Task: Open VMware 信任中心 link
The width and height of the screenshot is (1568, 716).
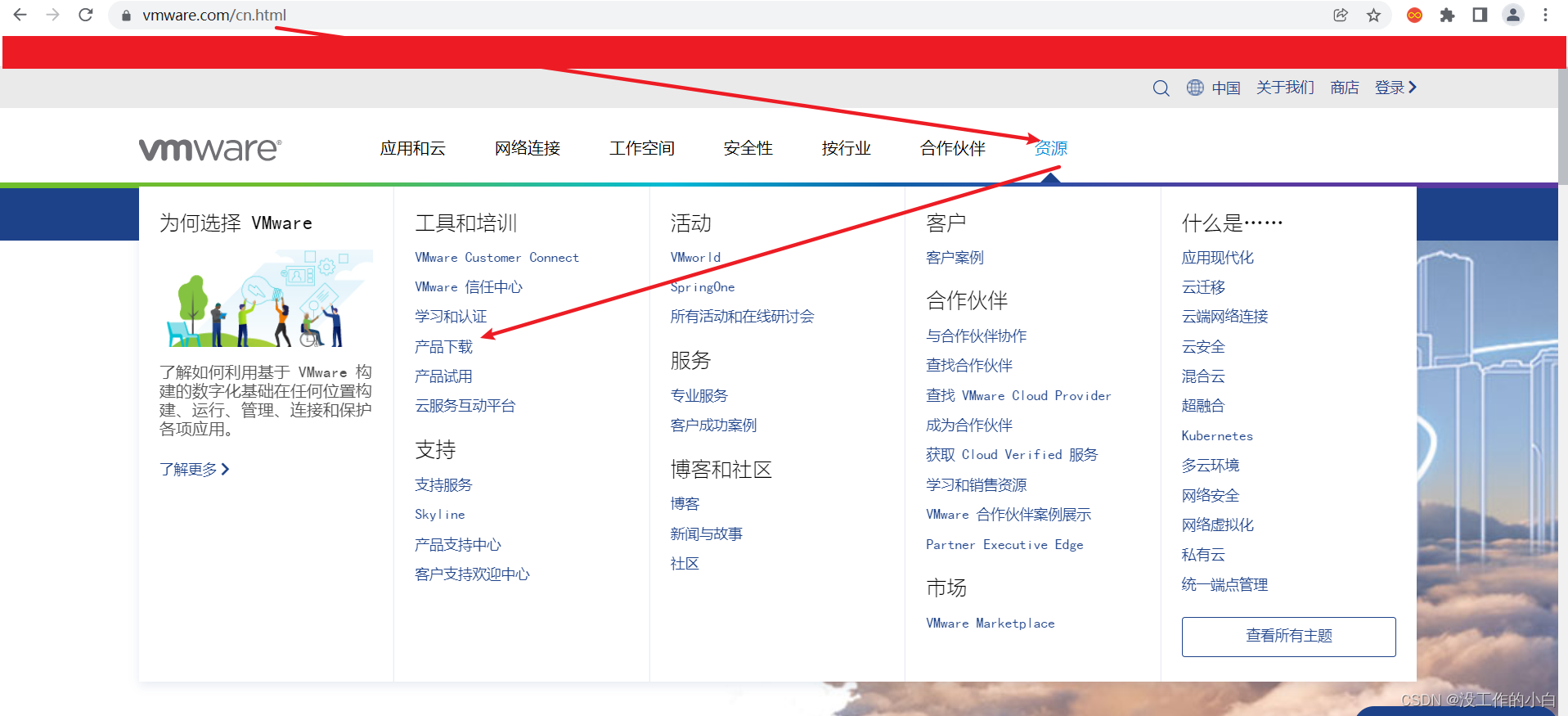Action: point(469,287)
